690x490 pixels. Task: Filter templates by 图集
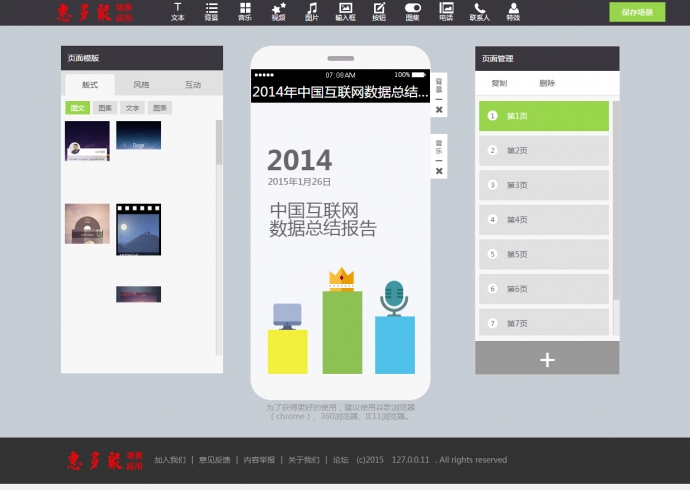pyautogui.click(x=105, y=107)
